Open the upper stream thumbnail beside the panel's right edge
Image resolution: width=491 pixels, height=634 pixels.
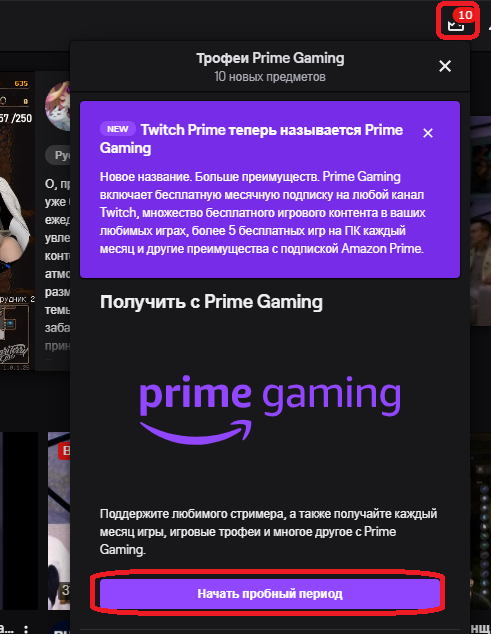480,221
